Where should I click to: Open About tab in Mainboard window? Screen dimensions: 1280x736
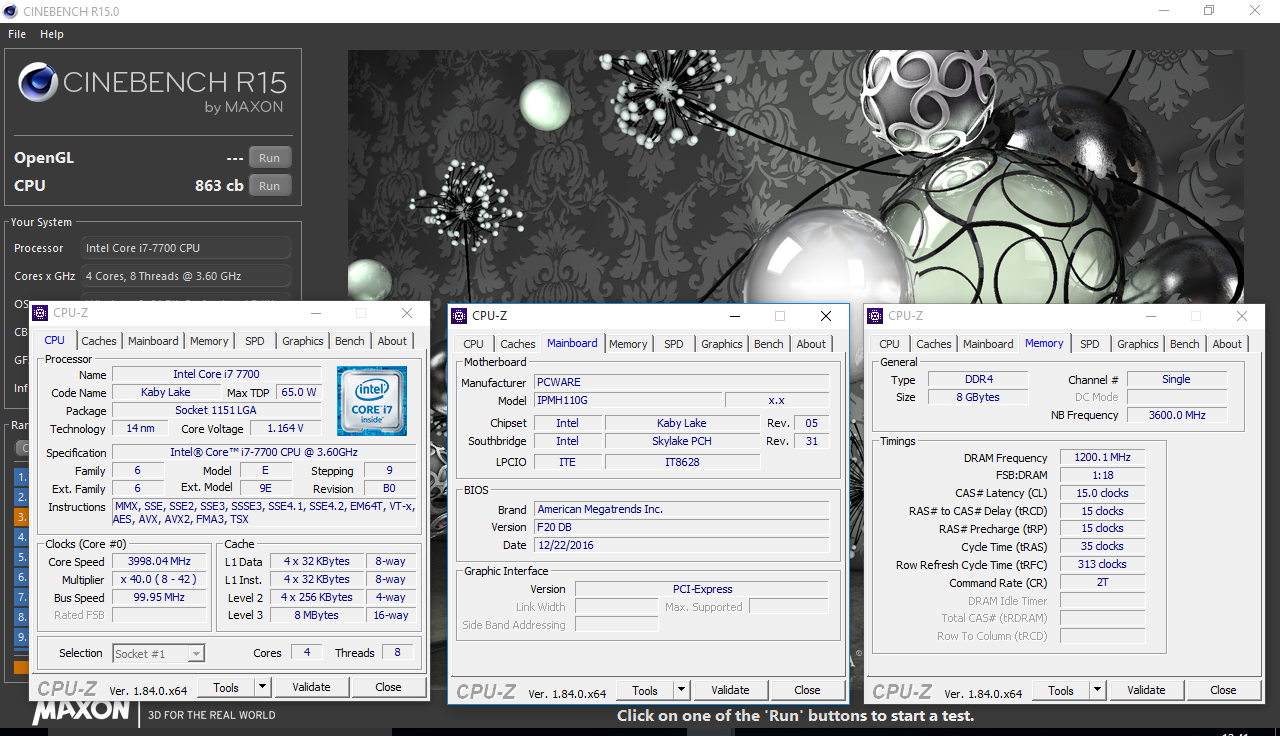pos(811,344)
